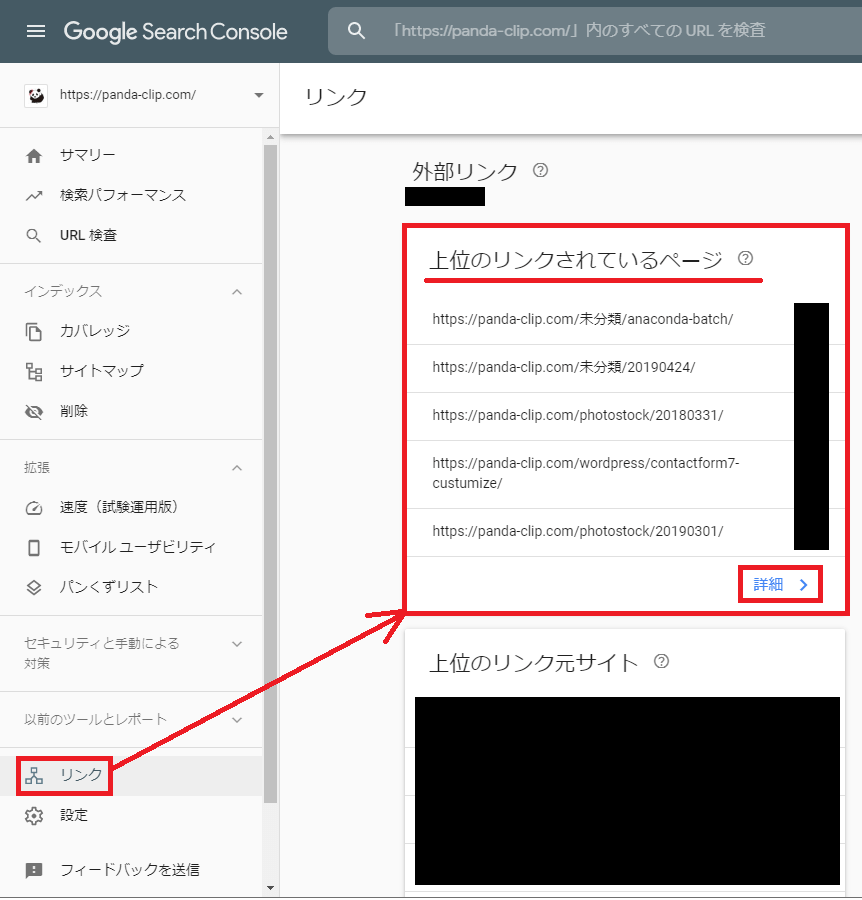The width and height of the screenshot is (862, 900).
Task: Click the パンくずリスト layers icon
Action: pos(34,588)
